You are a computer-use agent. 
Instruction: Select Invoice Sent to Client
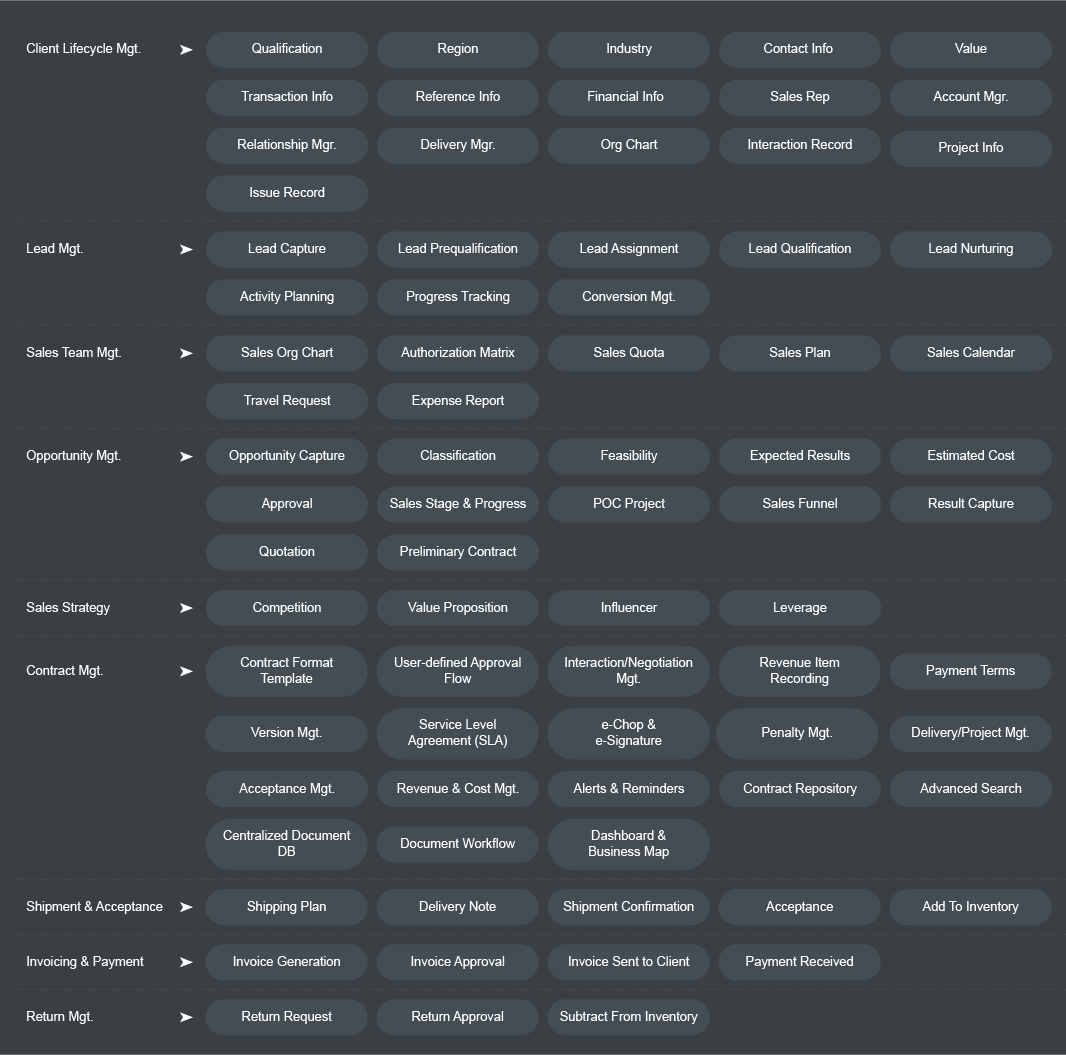pos(629,962)
